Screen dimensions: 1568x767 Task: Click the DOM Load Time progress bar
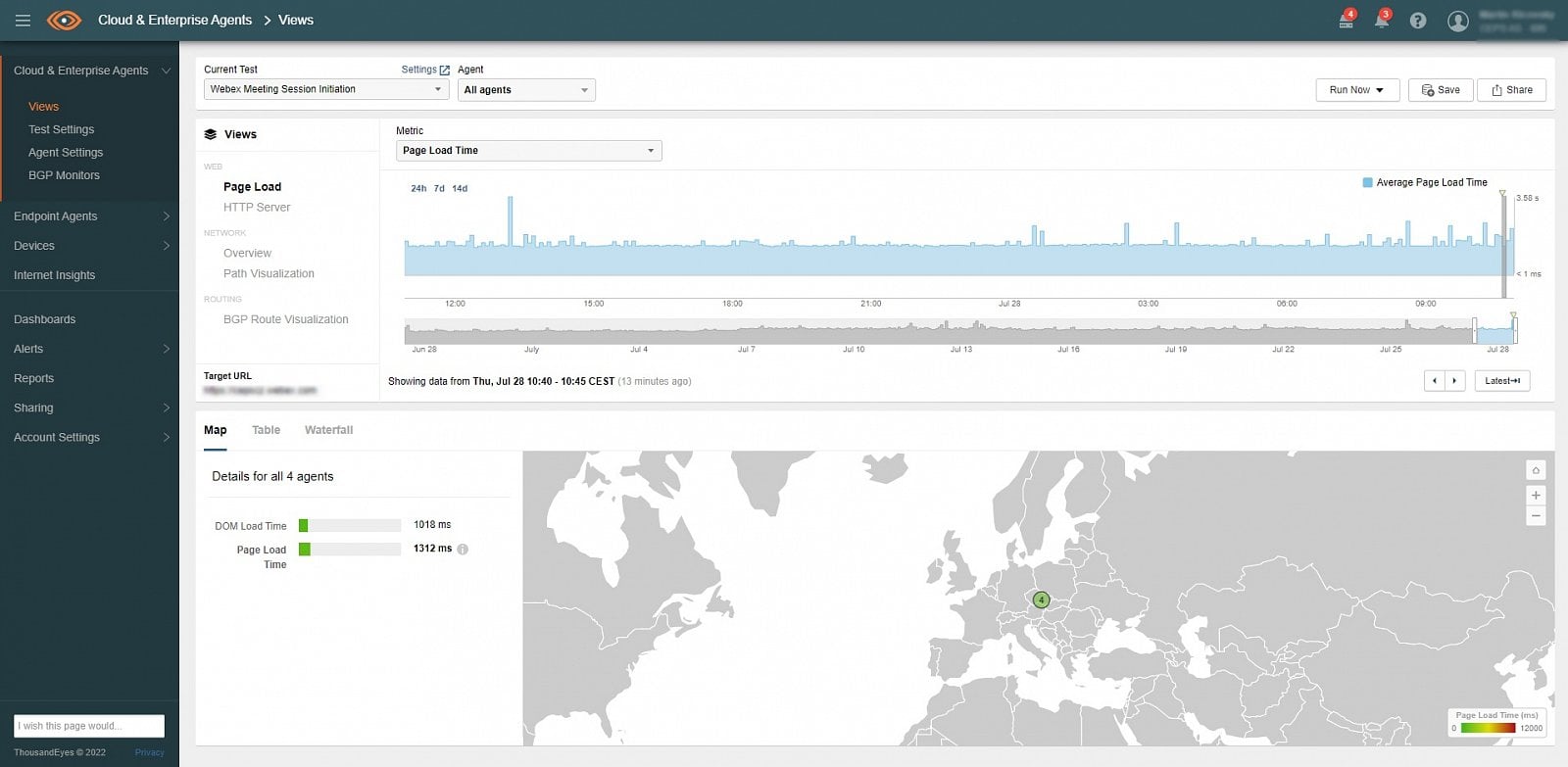coord(350,526)
